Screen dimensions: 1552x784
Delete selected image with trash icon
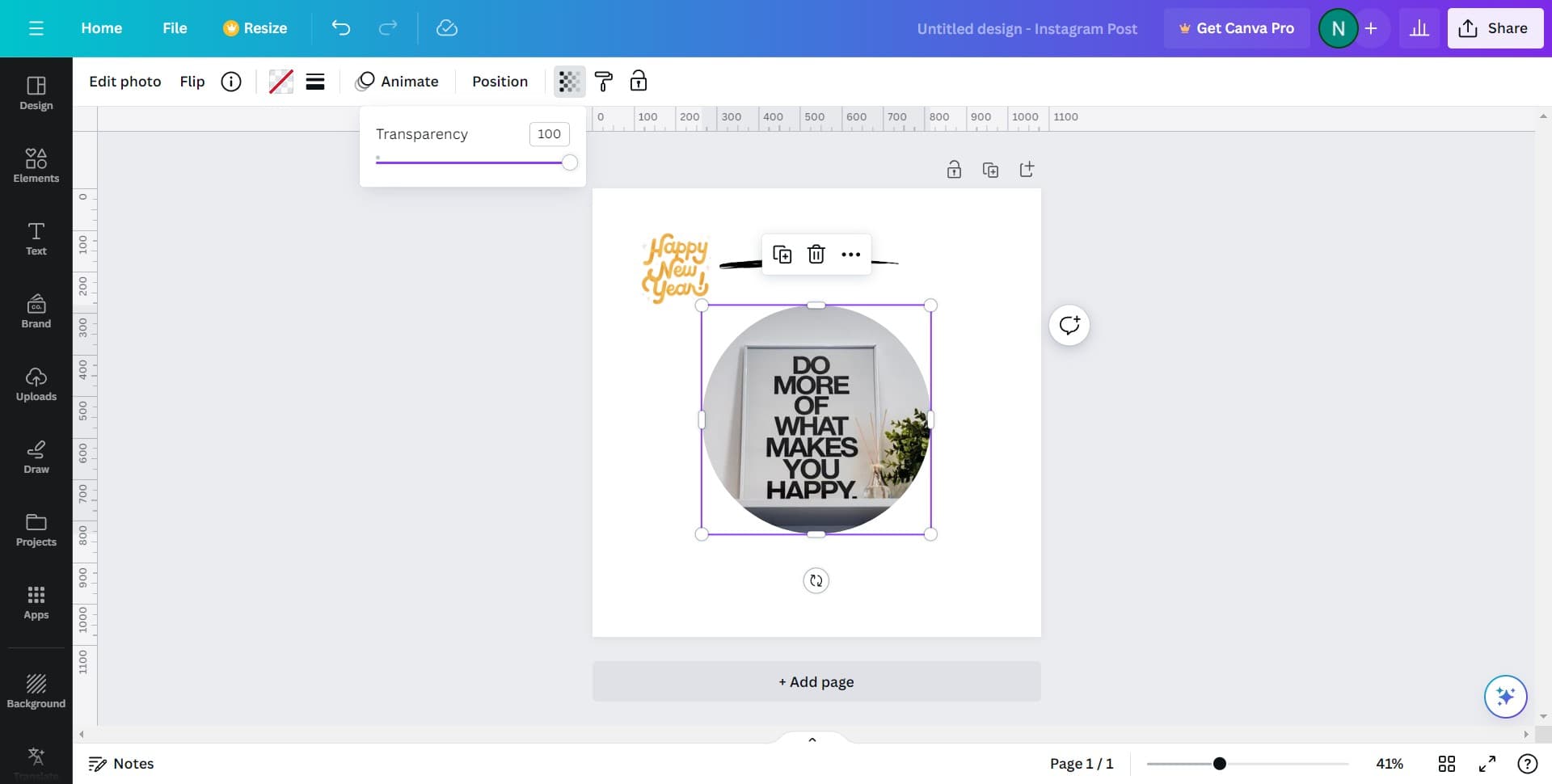(816, 255)
